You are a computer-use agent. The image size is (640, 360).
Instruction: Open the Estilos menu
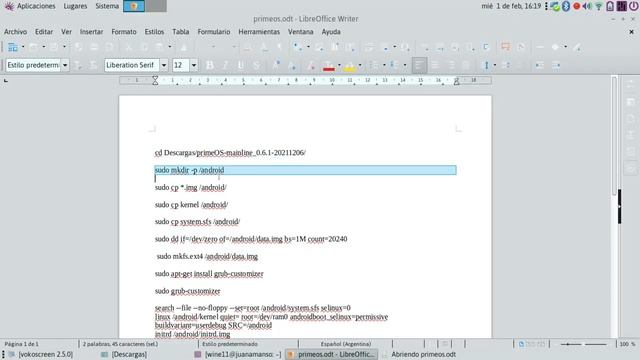point(154,31)
